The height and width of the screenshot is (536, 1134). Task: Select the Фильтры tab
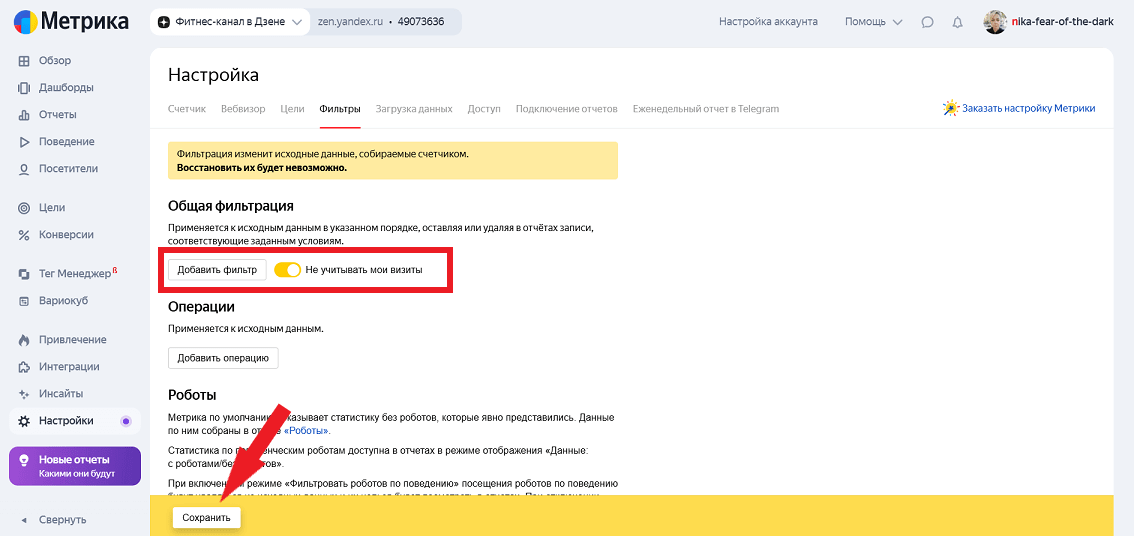point(340,109)
